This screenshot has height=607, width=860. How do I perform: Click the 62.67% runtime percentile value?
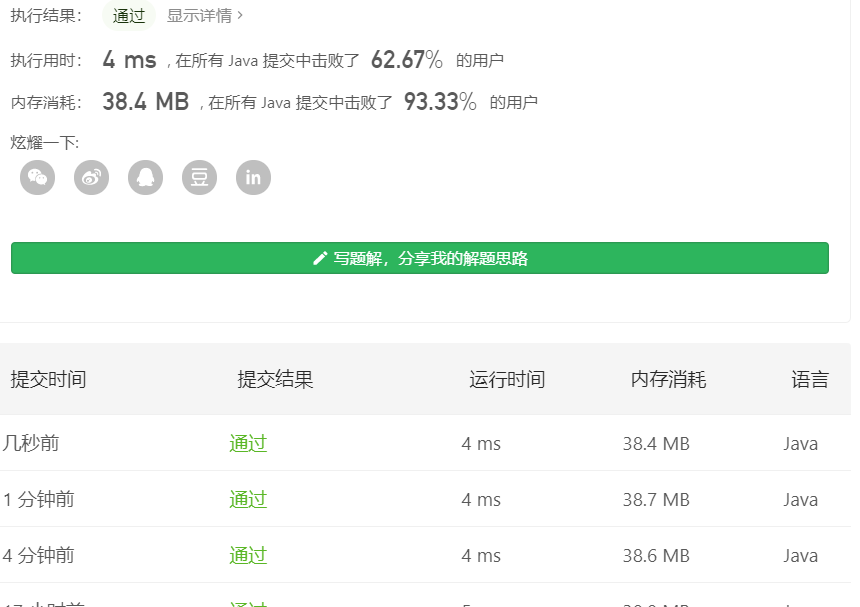coord(406,59)
